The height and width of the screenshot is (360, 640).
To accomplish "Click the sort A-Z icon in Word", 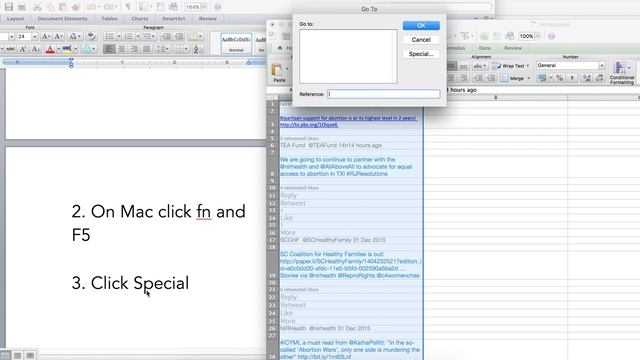I will coord(198,49).
